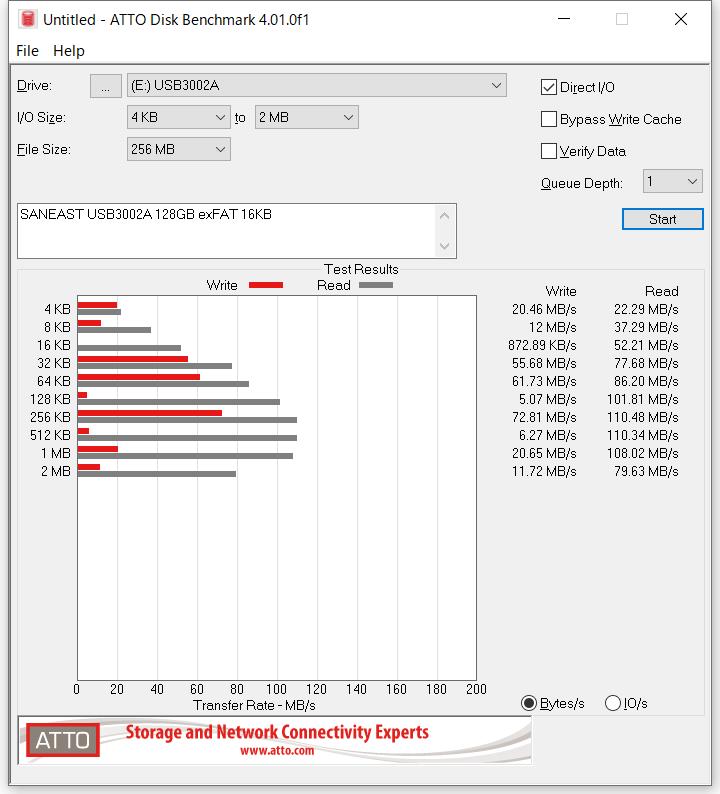The width and height of the screenshot is (720, 794).
Task: Expand the Queue Depth dropdown
Action: tap(672, 181)
